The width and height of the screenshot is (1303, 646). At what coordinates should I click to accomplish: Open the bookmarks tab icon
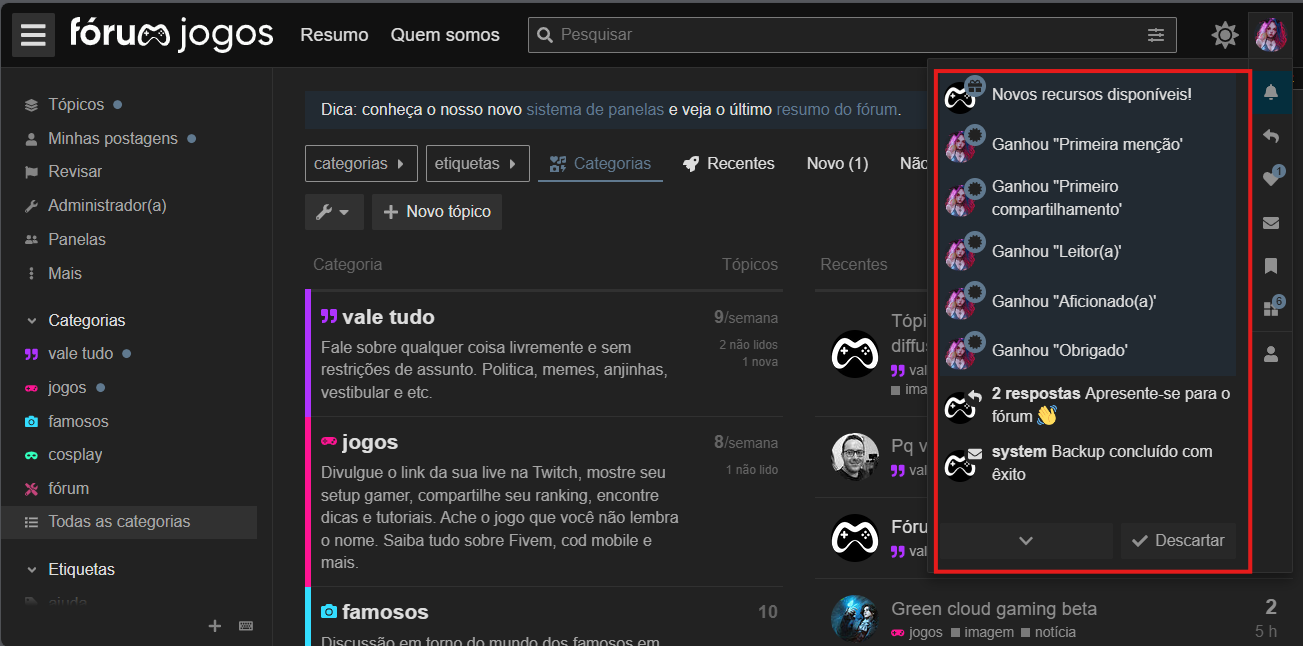(x=1271, y=266)
